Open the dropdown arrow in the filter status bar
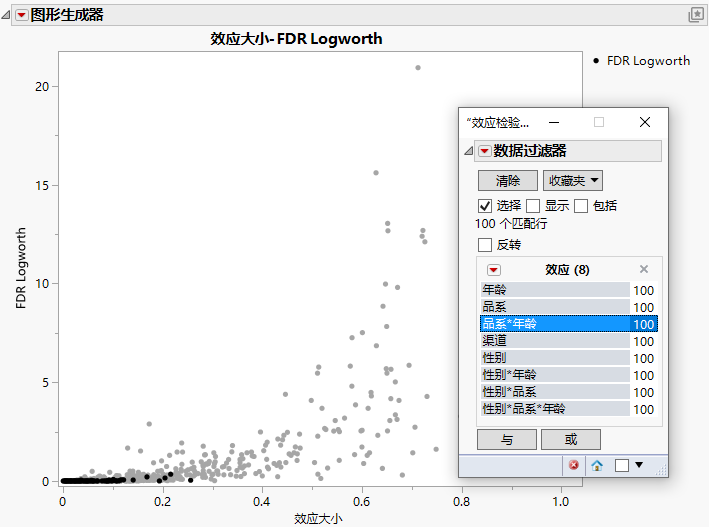 point(639,465)
